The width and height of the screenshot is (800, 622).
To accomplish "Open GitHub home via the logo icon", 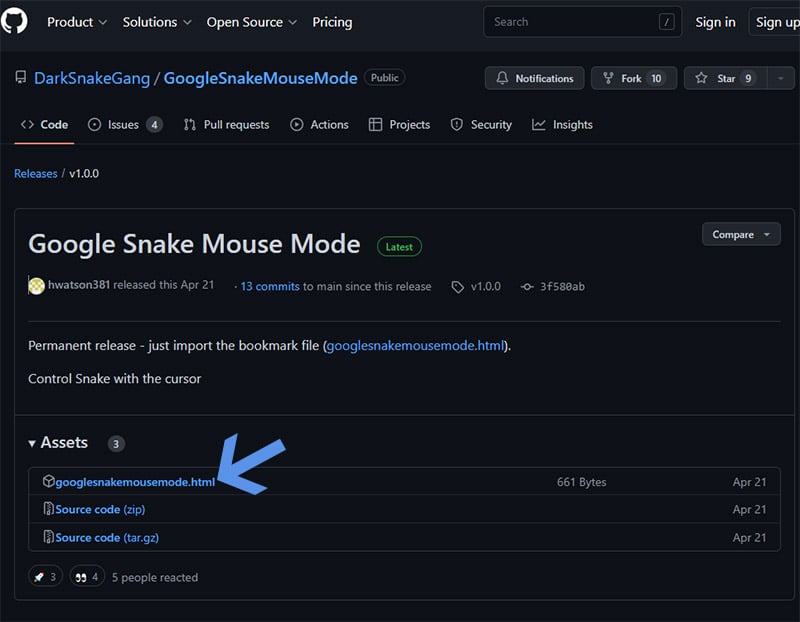I will click(16, 21).
